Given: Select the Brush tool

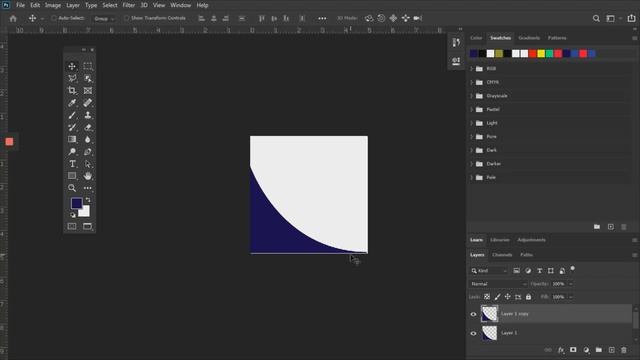Looking at the screenshot, I should click(72, 115).
